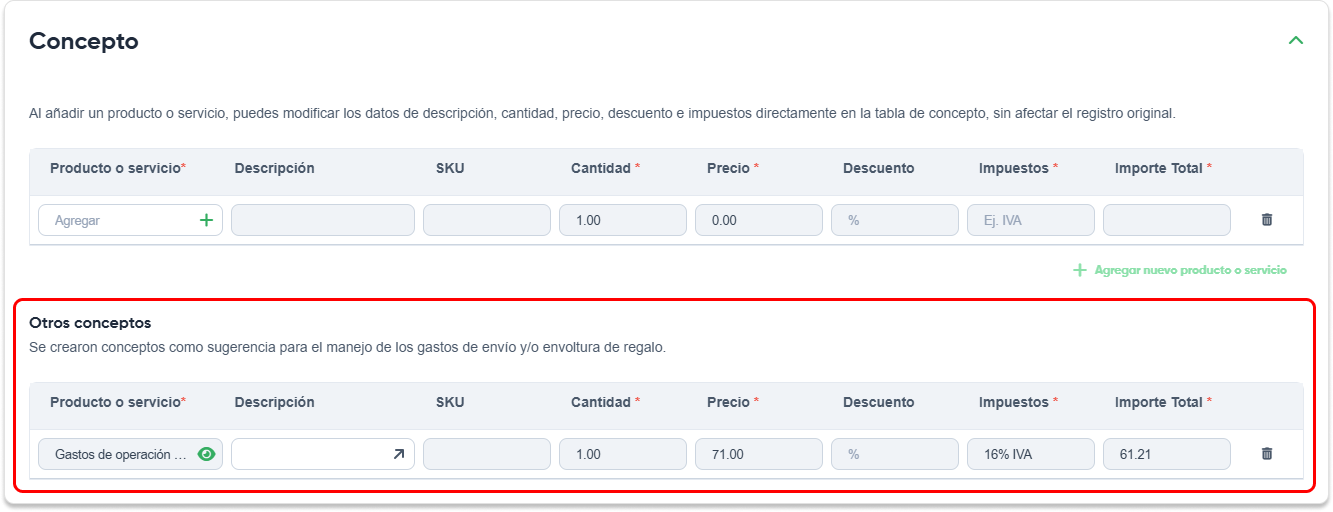
Task: Click the Precio field showing 0.00
Action: tap(759, 220)
